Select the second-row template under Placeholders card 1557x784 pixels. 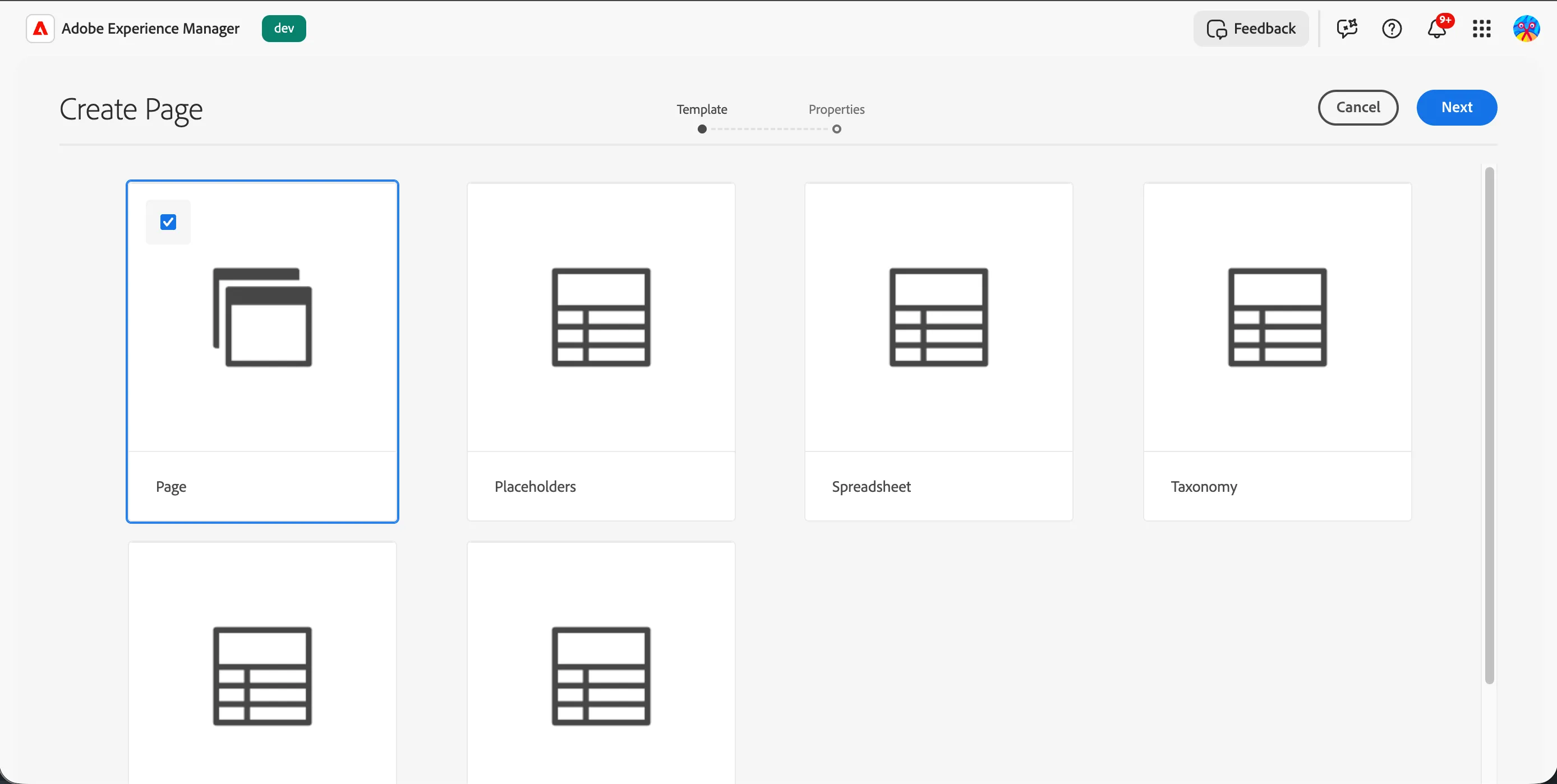601,662
